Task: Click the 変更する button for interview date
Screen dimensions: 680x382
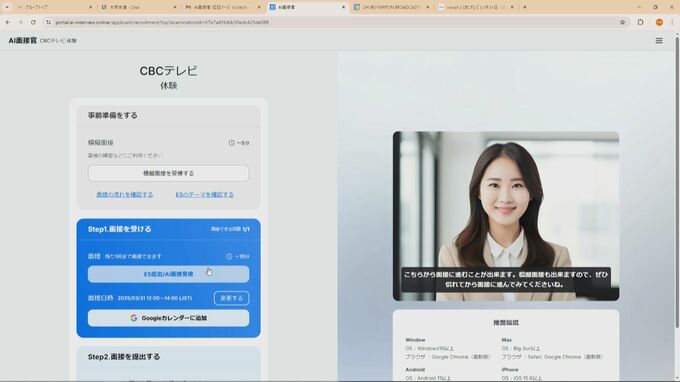Action: tap(231, 298)
